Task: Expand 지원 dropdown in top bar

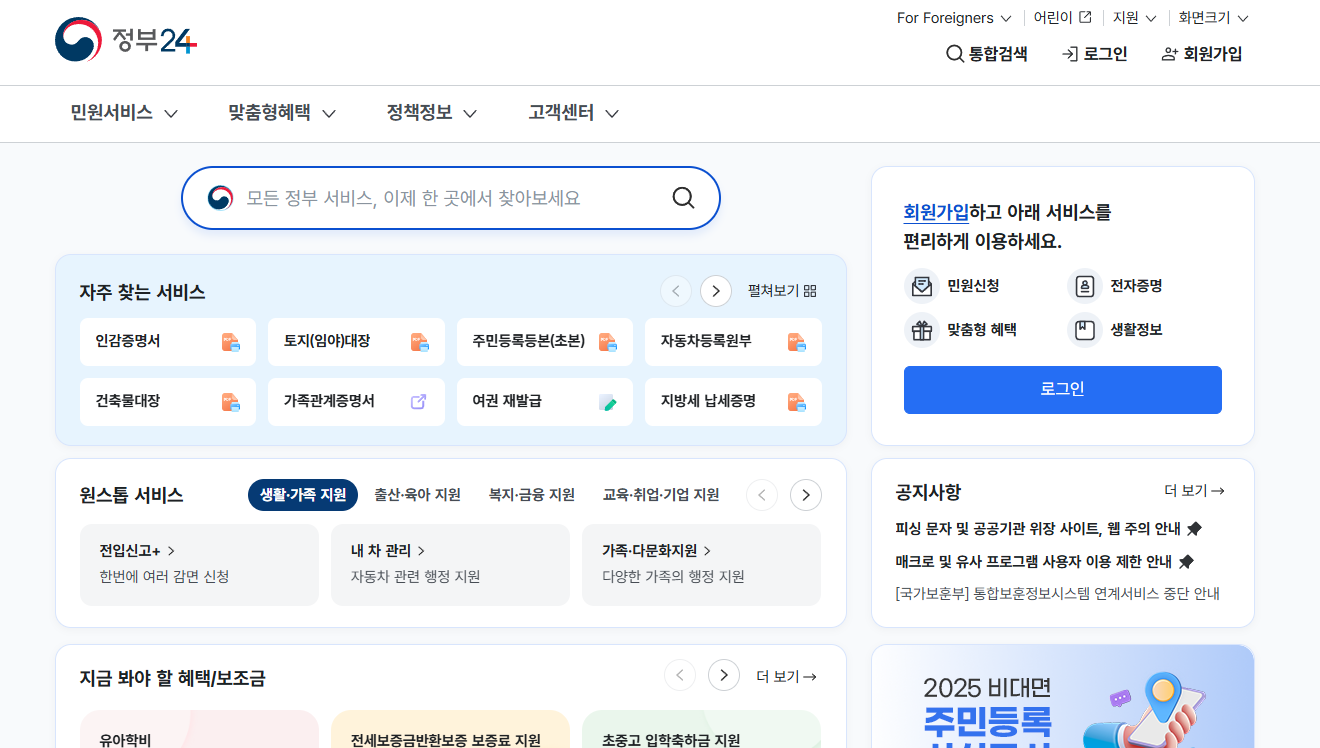Action: (1135, 18)
